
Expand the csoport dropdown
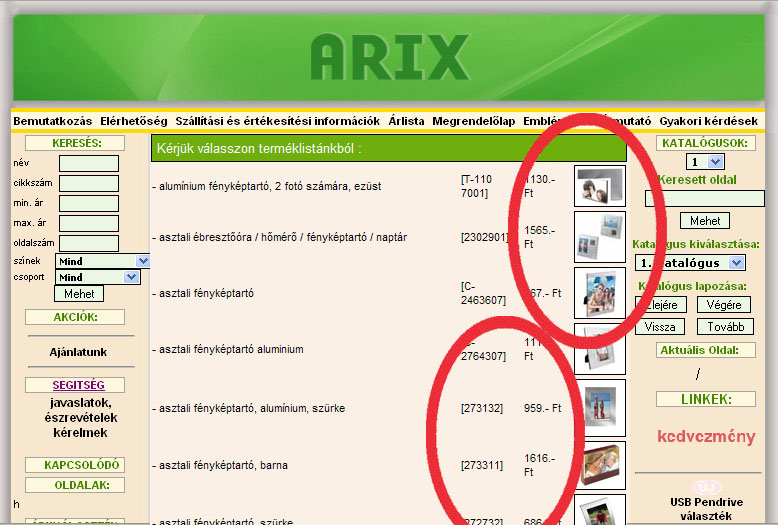coord(97,277)
